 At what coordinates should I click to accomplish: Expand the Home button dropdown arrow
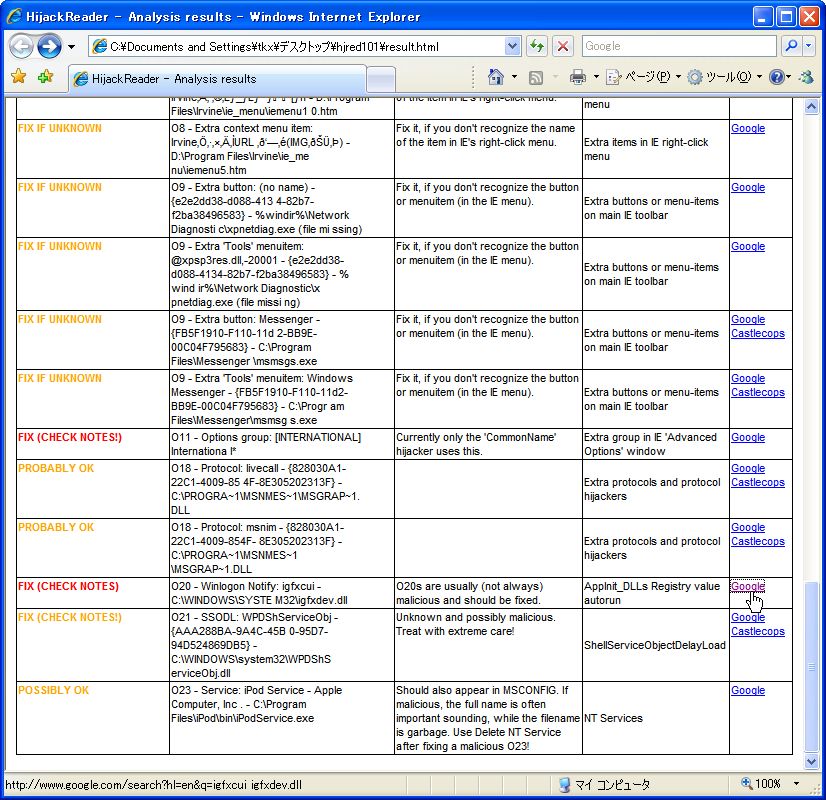coord(515,77)
